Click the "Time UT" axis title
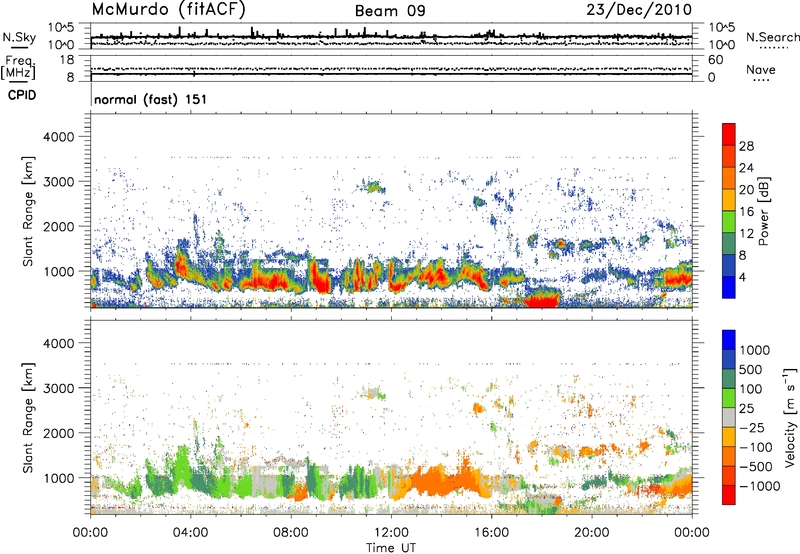Image resolution: width=800 pixels, height=554 pixels. [x=391, y=548]
